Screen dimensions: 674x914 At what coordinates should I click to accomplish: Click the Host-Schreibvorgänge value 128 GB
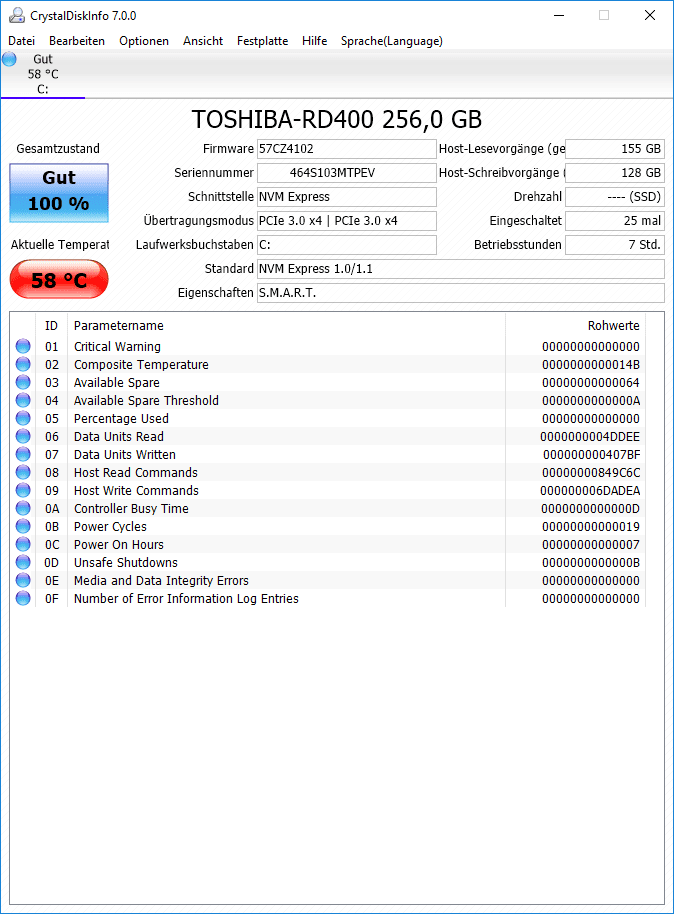[615, 173]
